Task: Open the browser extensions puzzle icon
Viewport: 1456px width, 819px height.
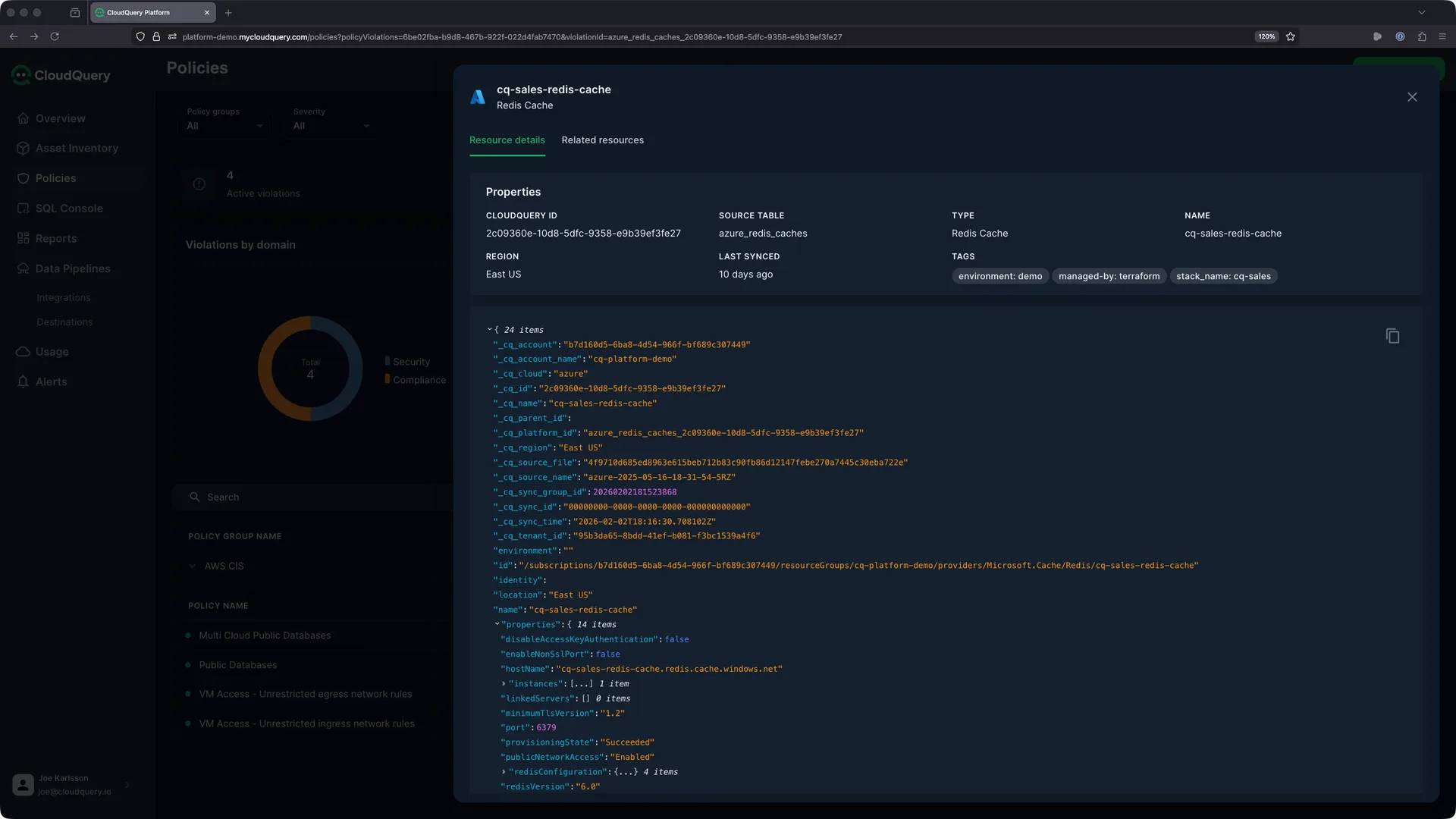Action: pyautogui.click(x=1422, y=36)
